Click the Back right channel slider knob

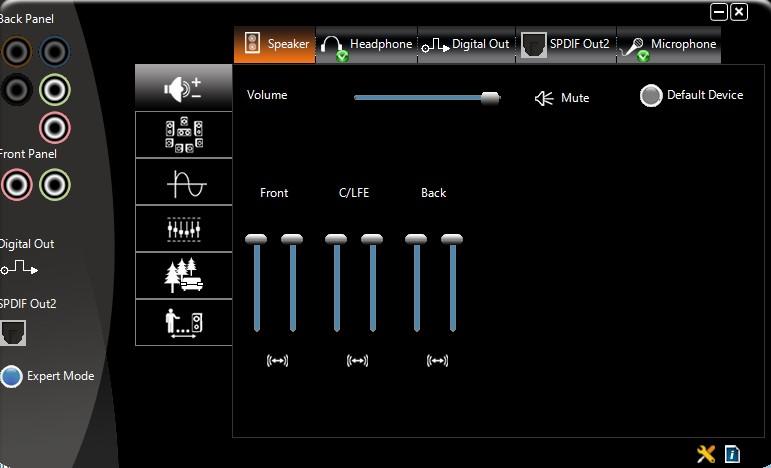click(452, 239)
